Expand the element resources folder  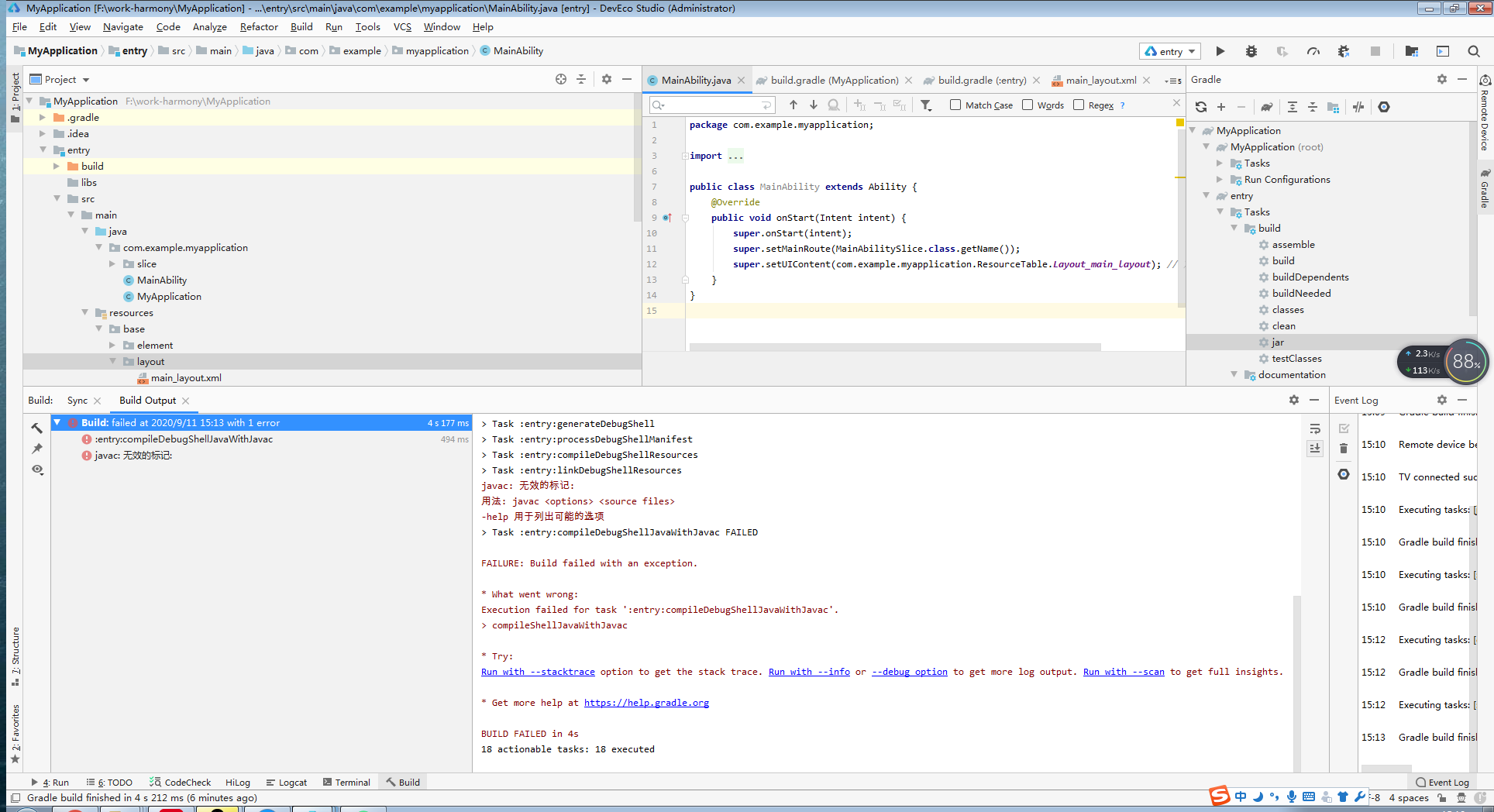click(112, 346)
